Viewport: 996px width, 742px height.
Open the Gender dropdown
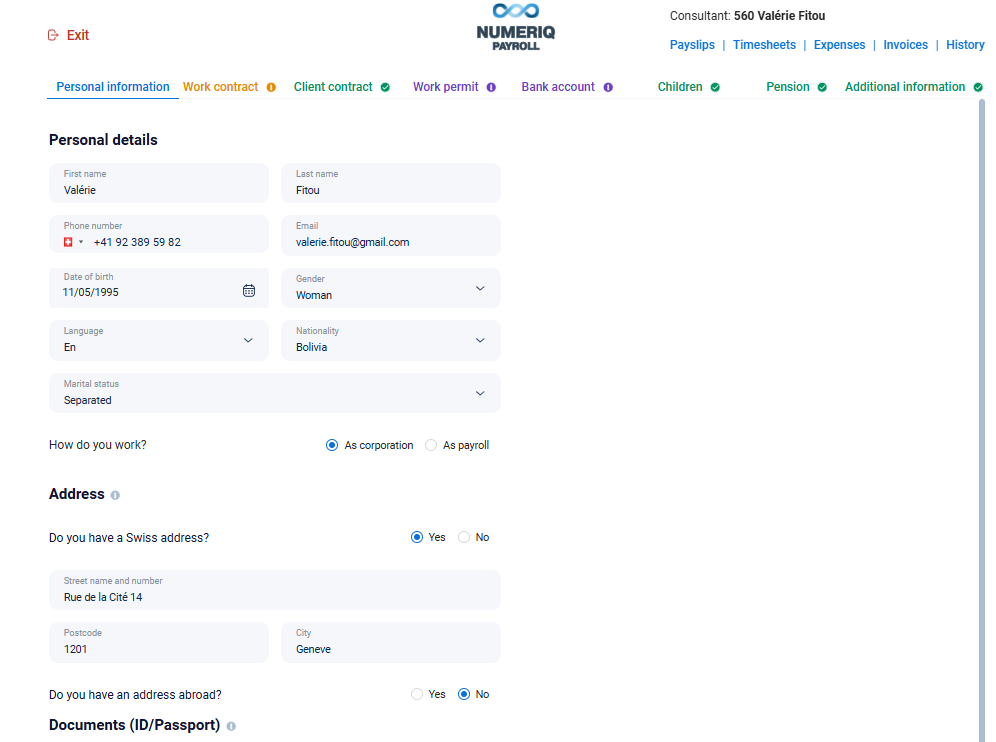479,288
